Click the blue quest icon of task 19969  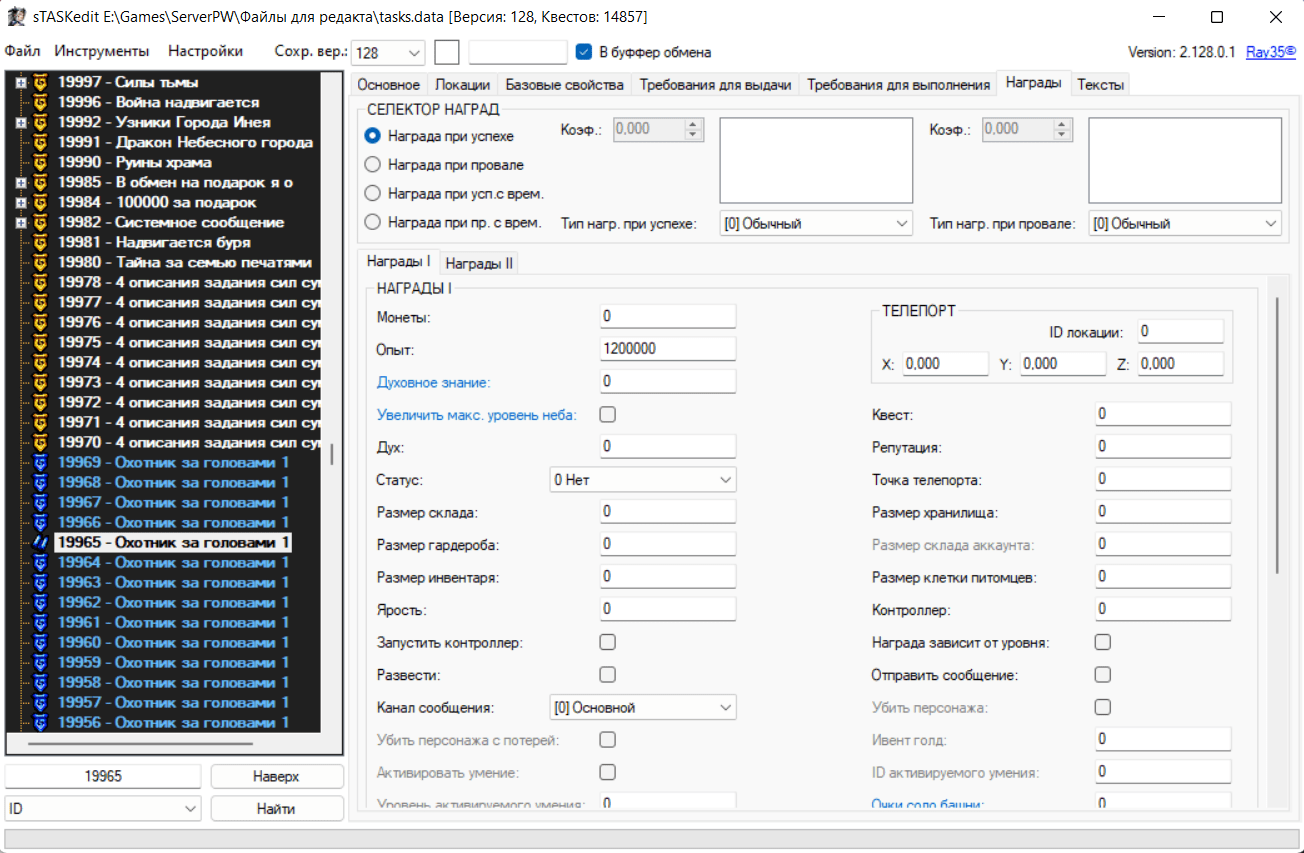click(41, 462)
